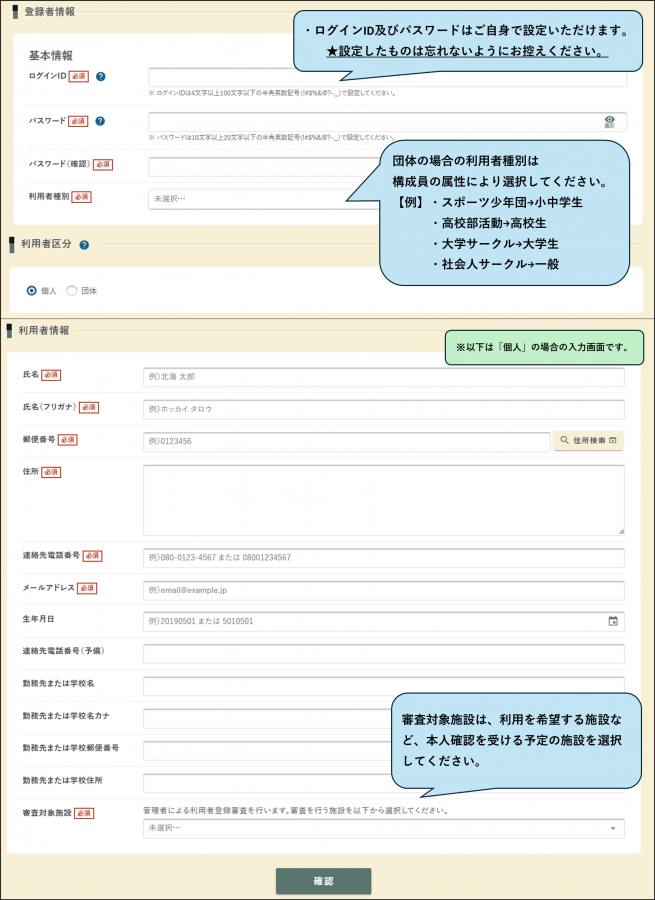The height and width of the screenshot is (900, 655).
Task: Open the 審査対象施設 dropdown
Action: [x=383, y=828]
